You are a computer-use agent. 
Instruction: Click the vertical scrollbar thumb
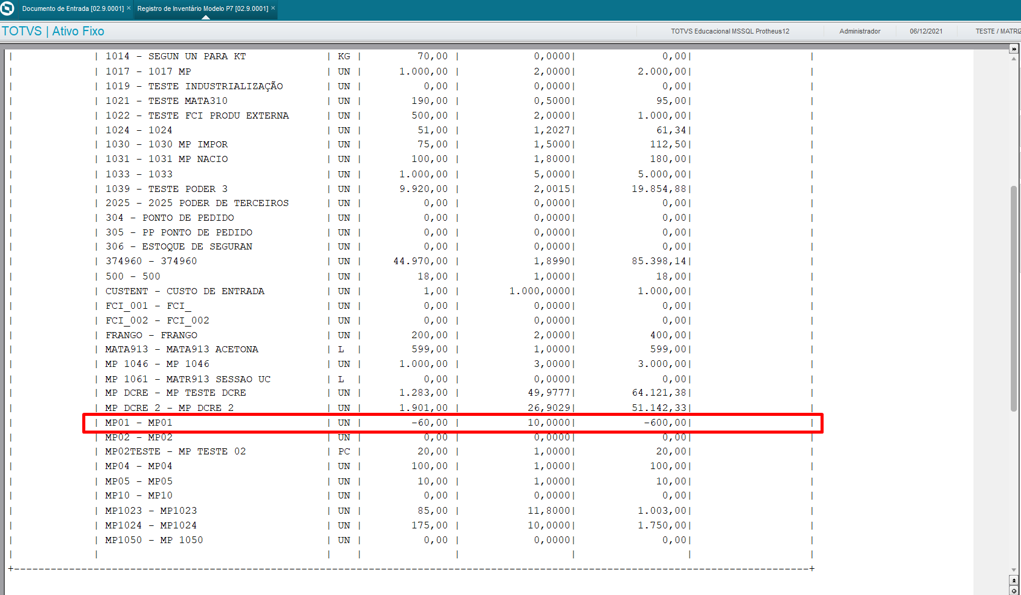(x=1013, y=298)
